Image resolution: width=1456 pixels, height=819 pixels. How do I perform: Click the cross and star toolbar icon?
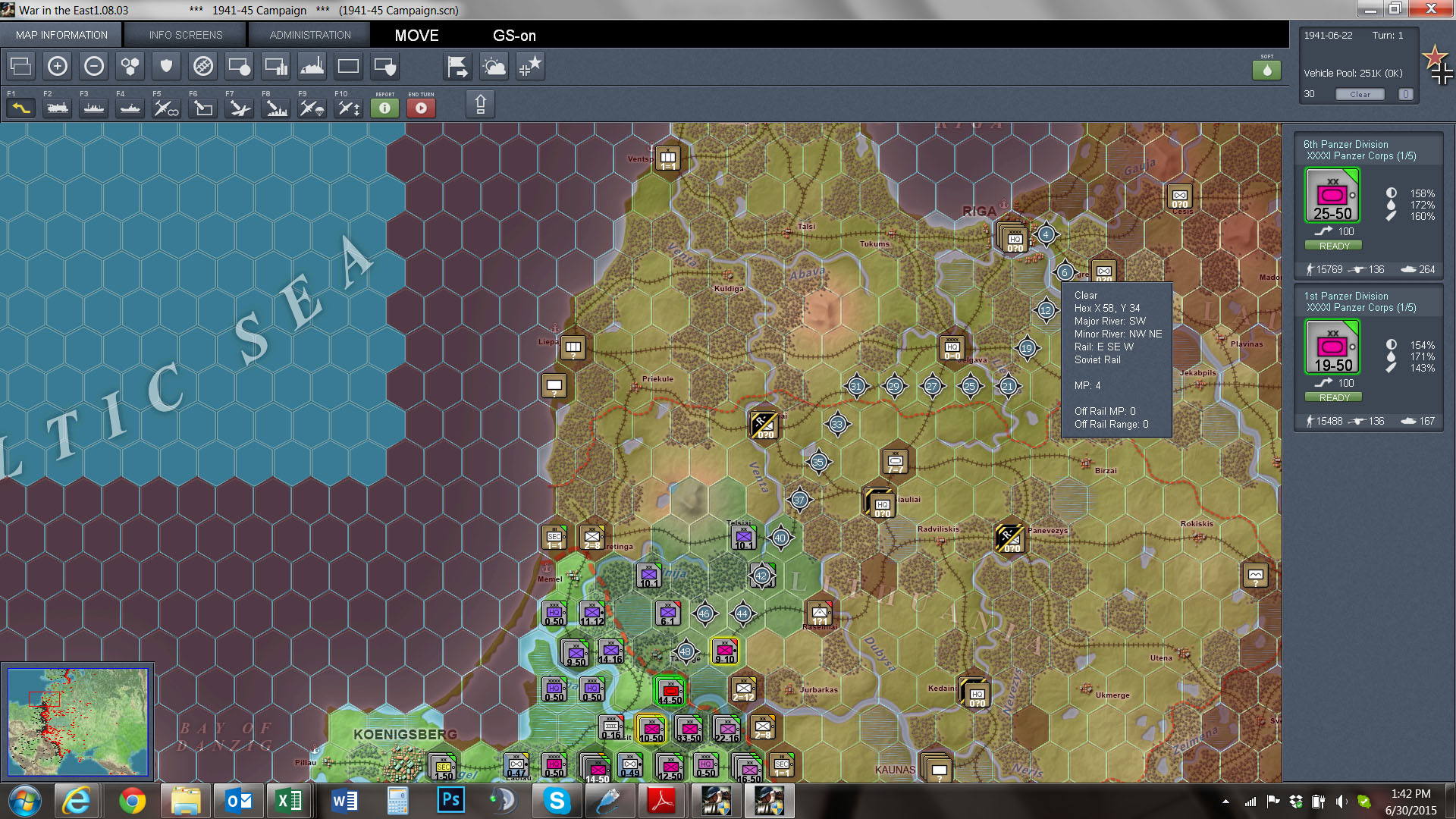[x=531, y=67]
